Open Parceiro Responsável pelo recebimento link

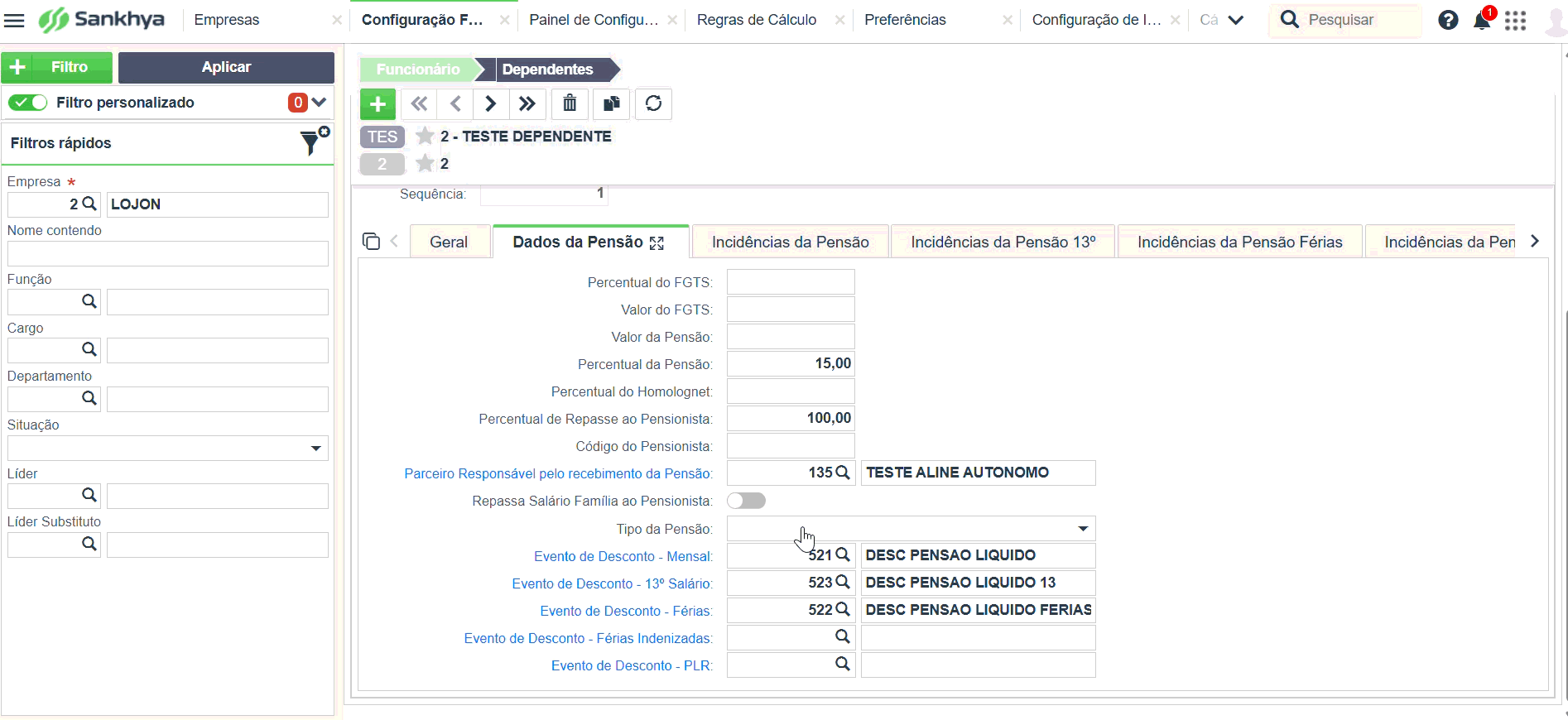[x=558, y=473]
